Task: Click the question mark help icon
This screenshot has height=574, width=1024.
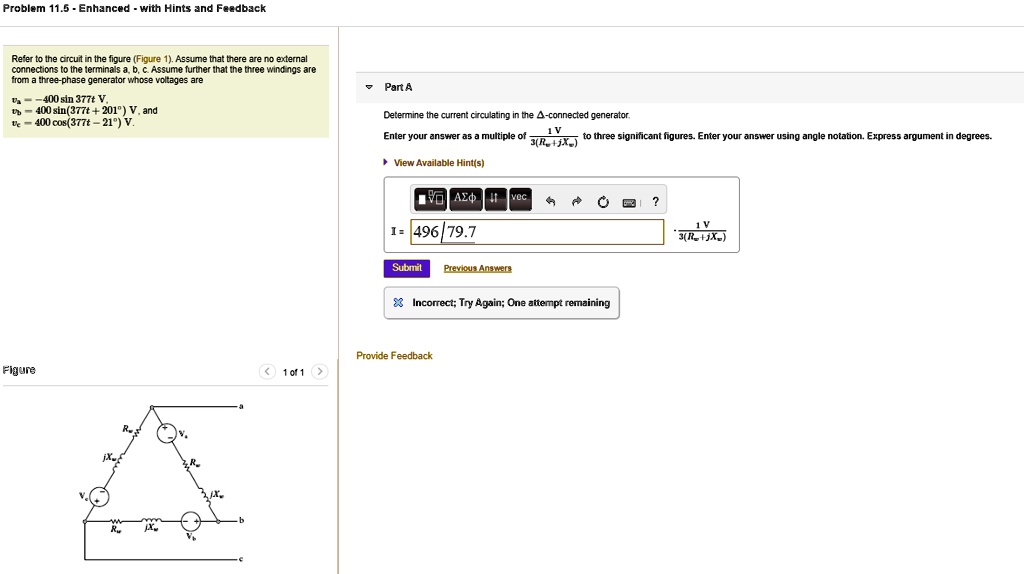Action: [655, 201]
